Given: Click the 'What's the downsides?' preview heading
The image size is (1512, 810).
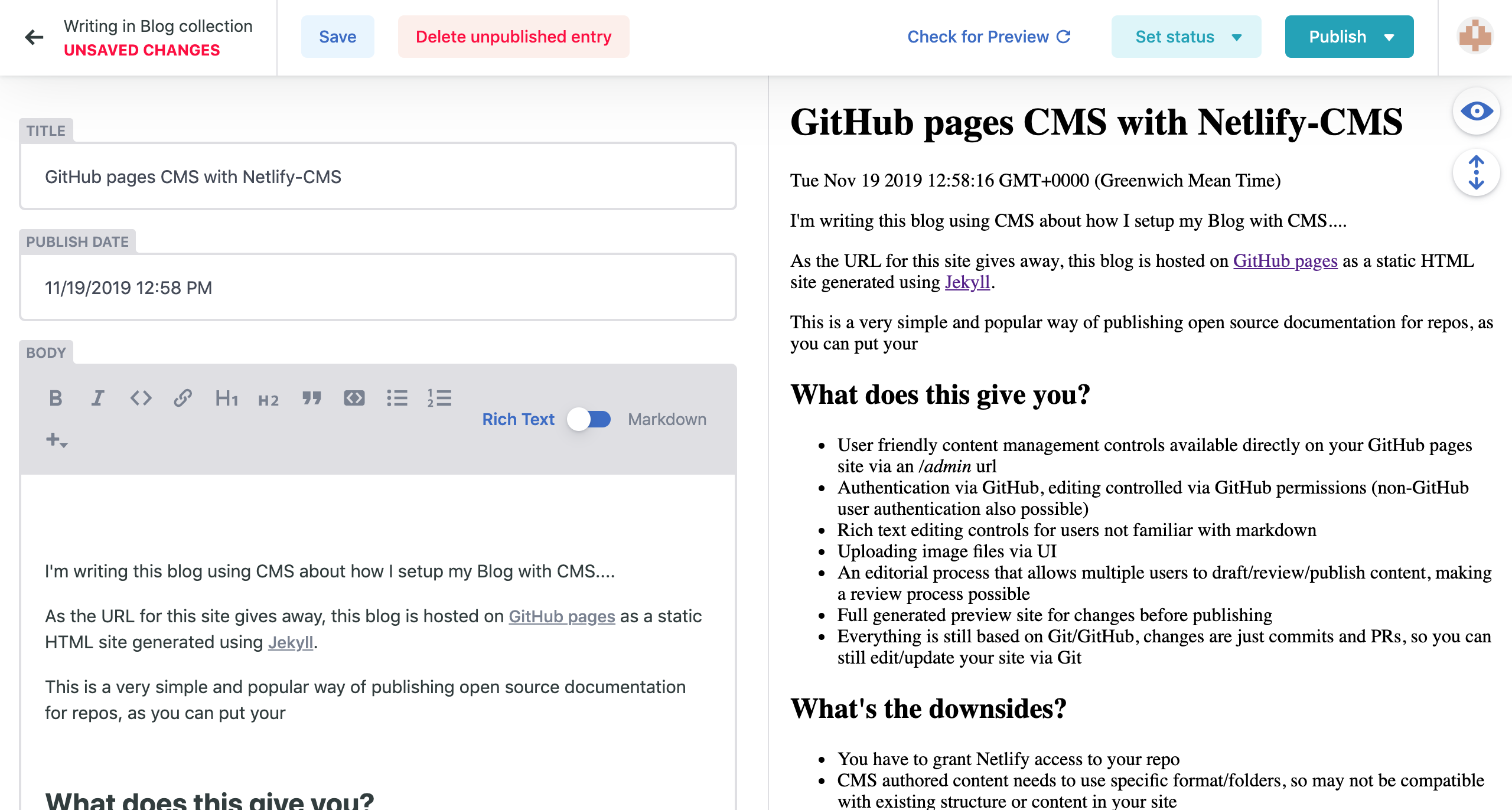Looking at the screenshot, I should (x=928, y=709).
